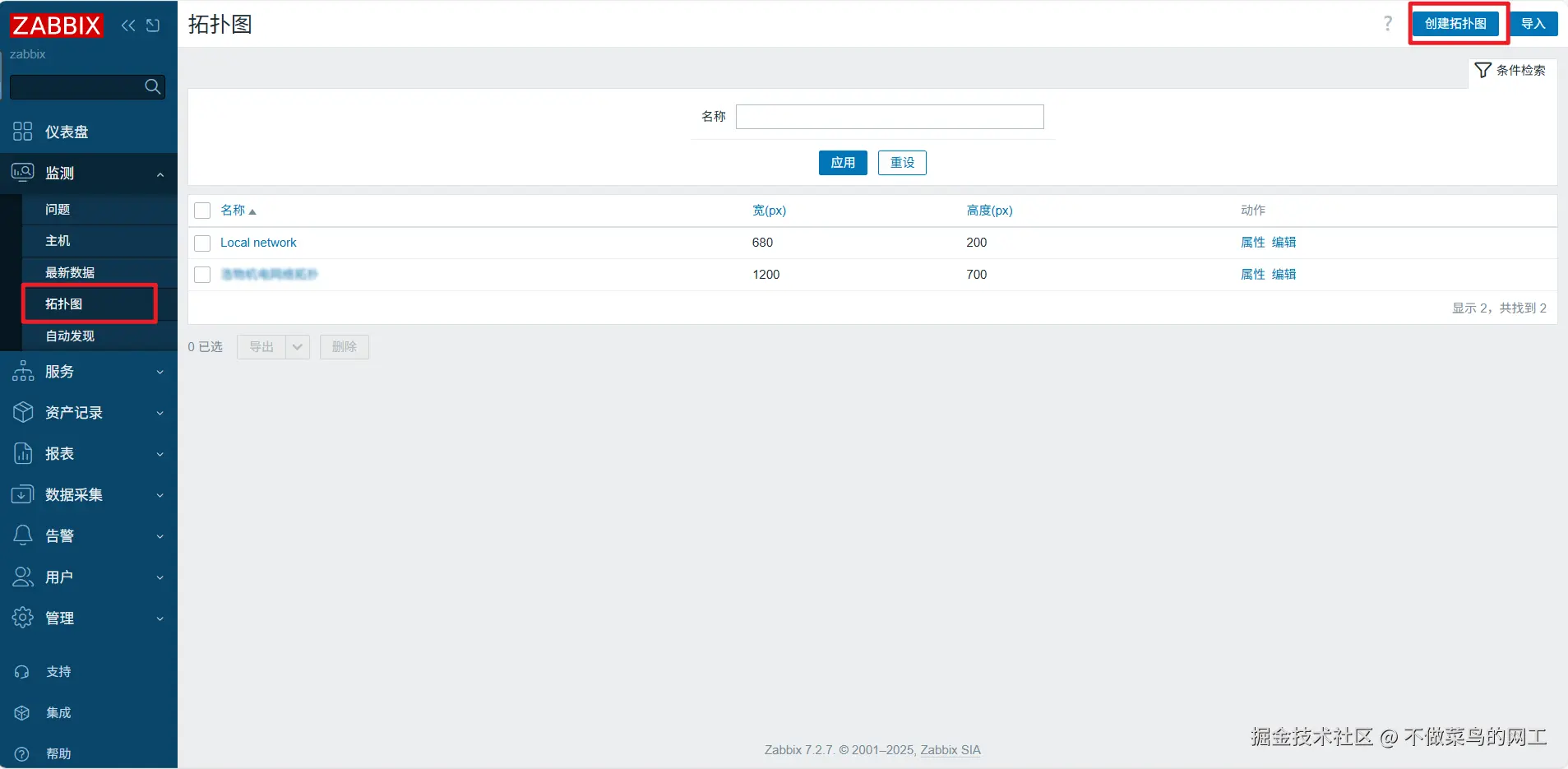
Task: Click the 告警 bell icon
Action: click(23, 535)
